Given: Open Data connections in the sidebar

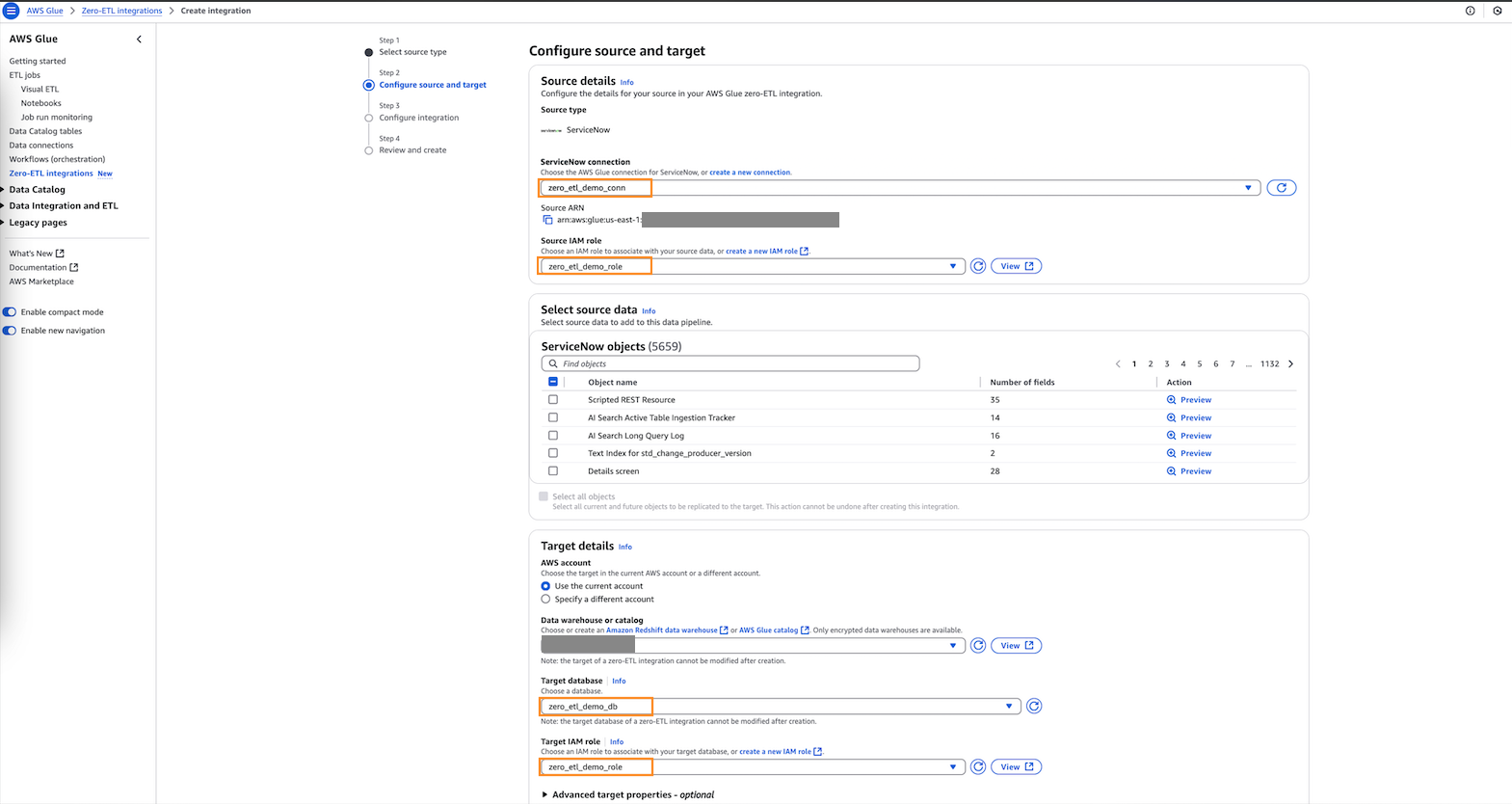Looking at the screenshot, I should (x=40, y=146).
